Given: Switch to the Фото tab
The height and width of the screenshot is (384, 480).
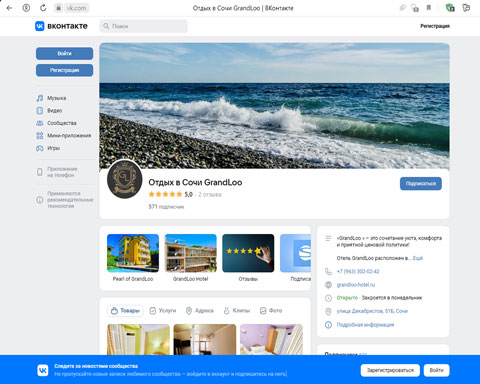Looking at the screenshot, I should 271,311.
